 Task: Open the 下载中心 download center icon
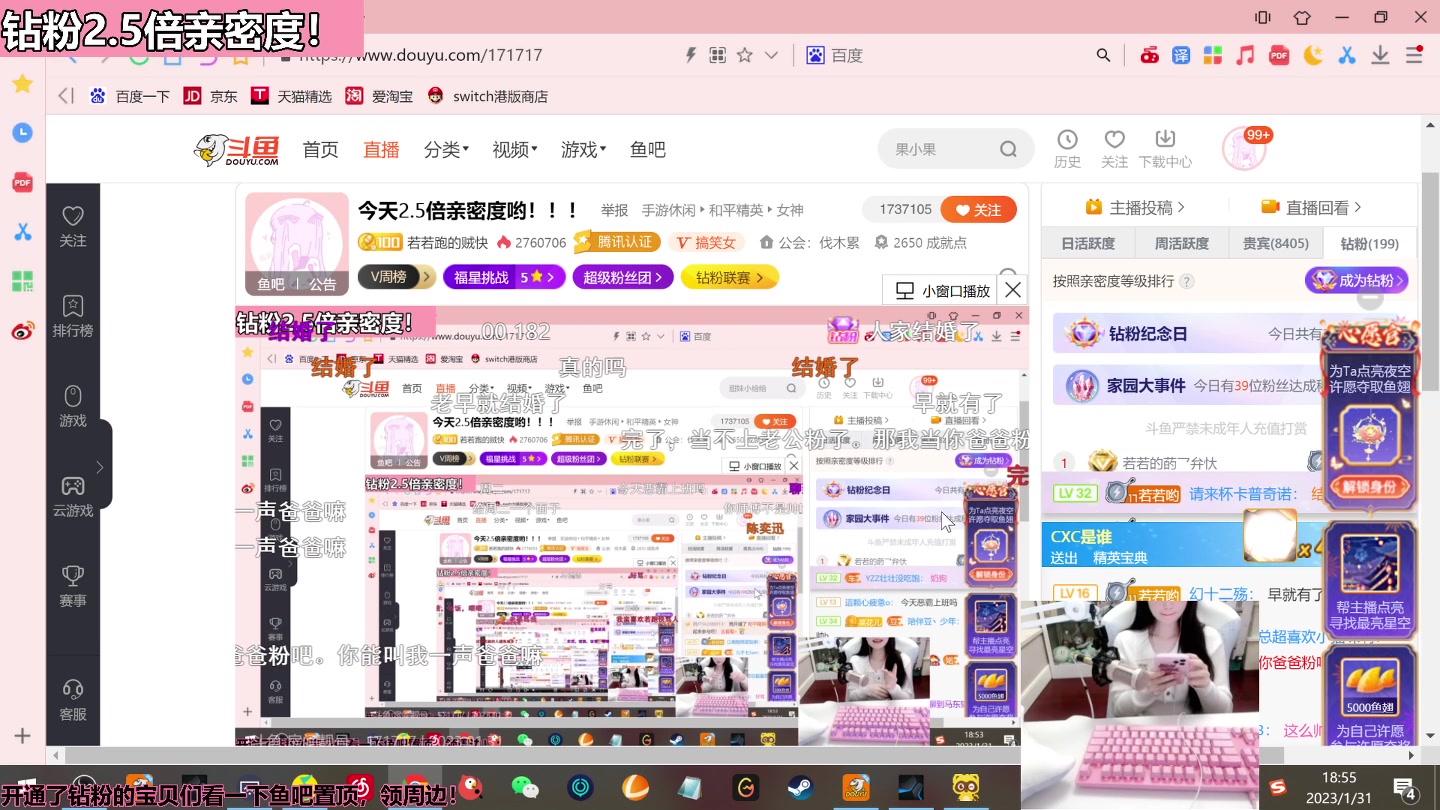[x=1163, y=145]
